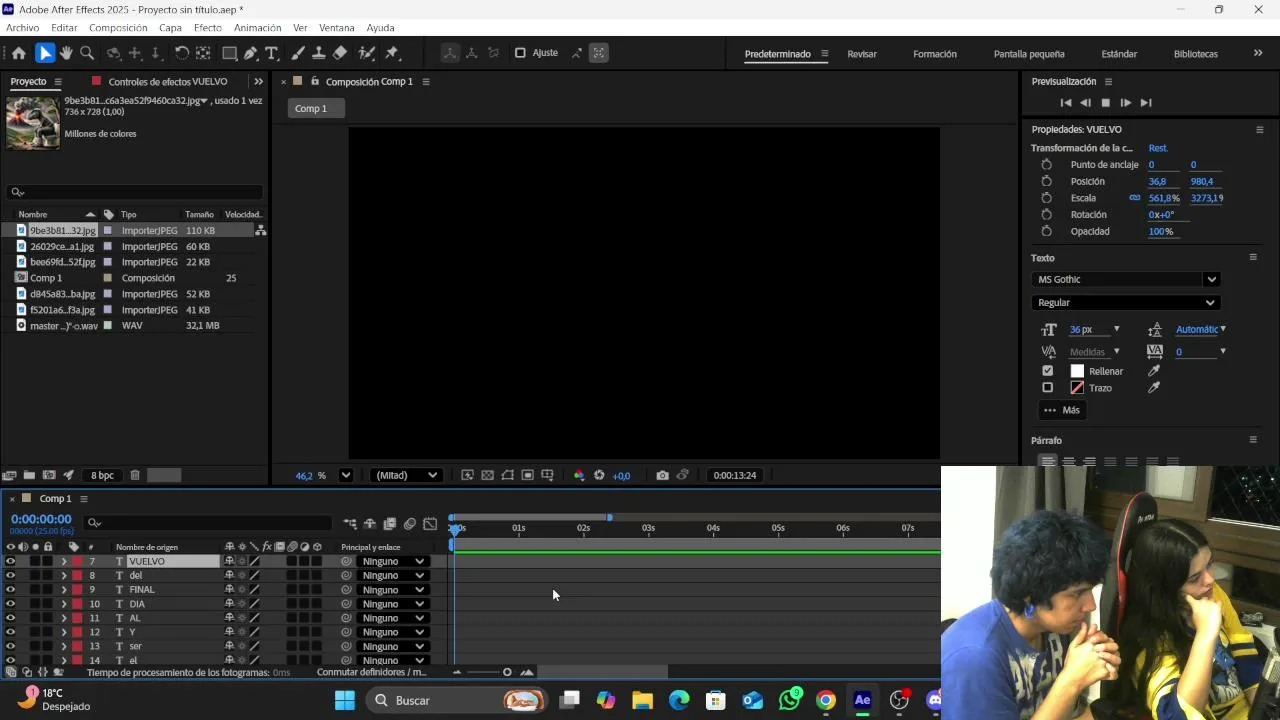
Task: Open File Explorer from the taskbar
Action: coord(642,700)
